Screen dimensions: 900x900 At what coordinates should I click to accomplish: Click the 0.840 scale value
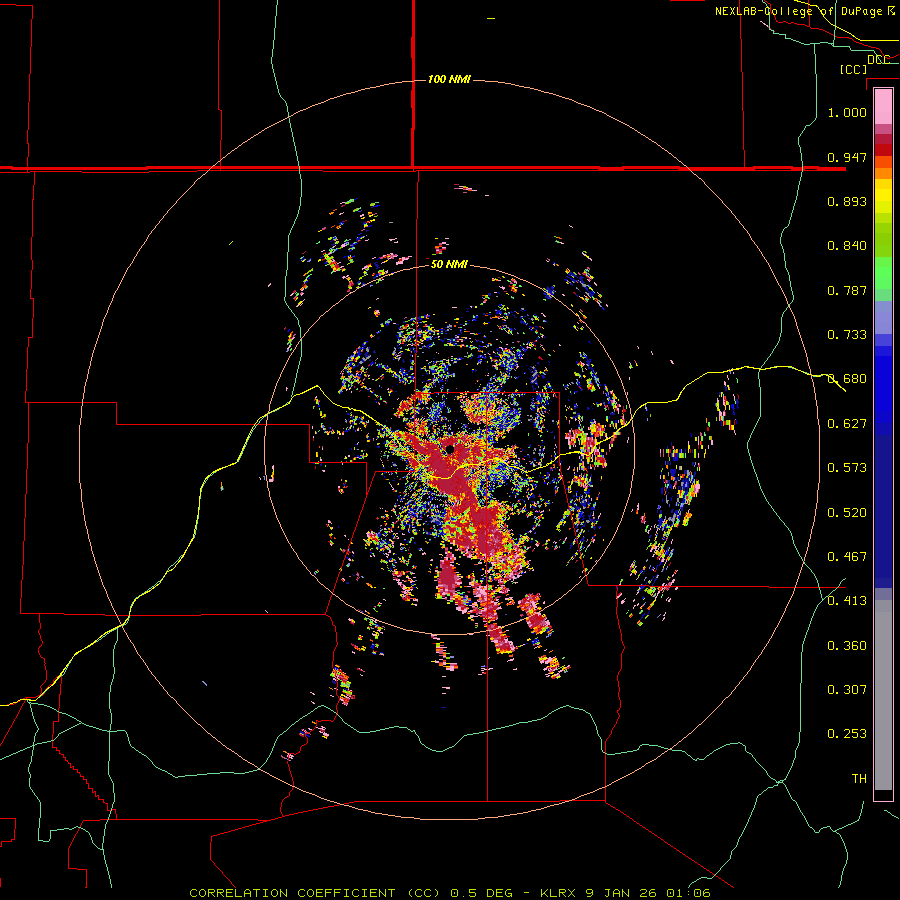[847, 246]
